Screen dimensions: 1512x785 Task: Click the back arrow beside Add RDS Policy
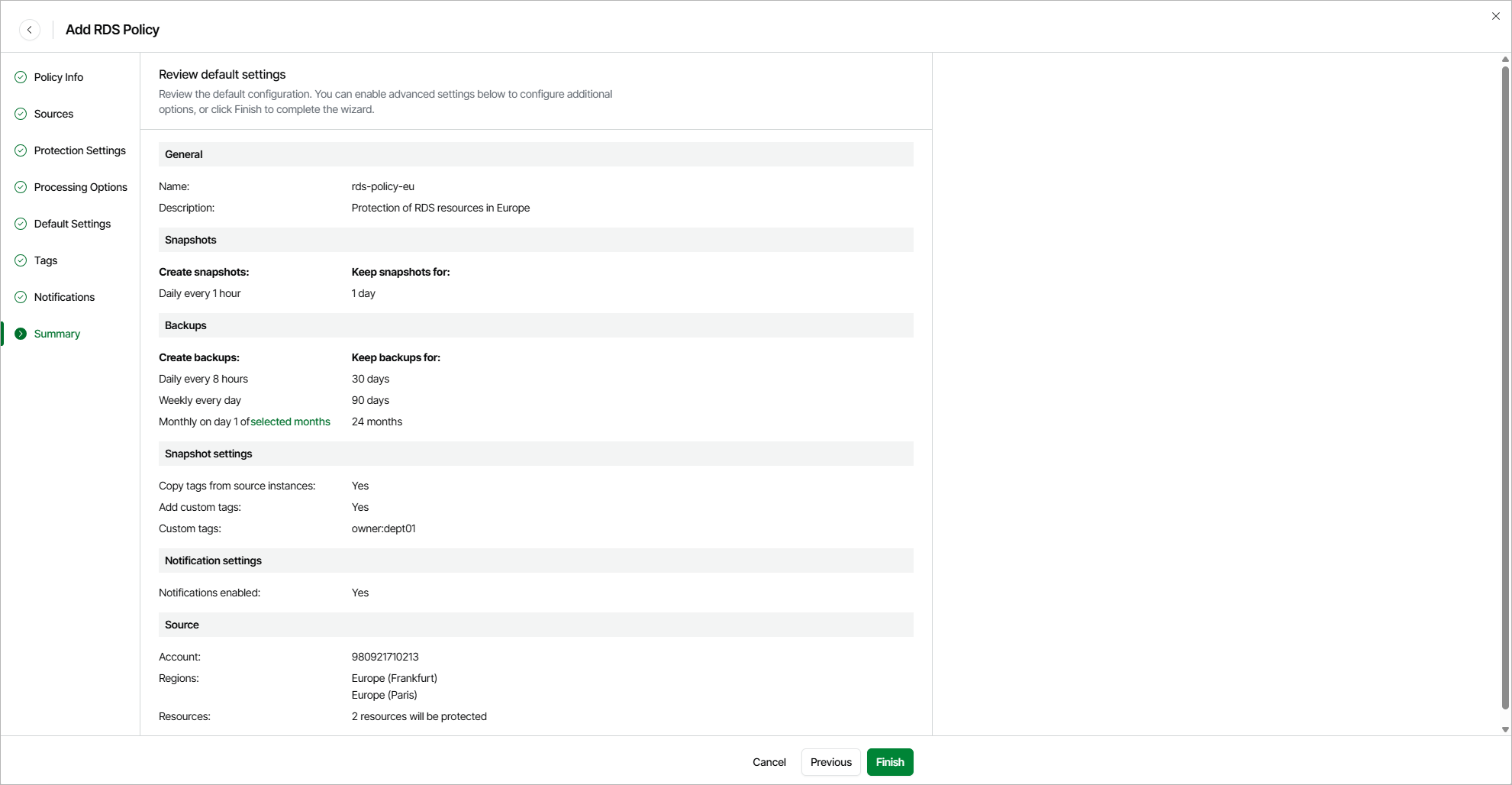tap(30, 30)
